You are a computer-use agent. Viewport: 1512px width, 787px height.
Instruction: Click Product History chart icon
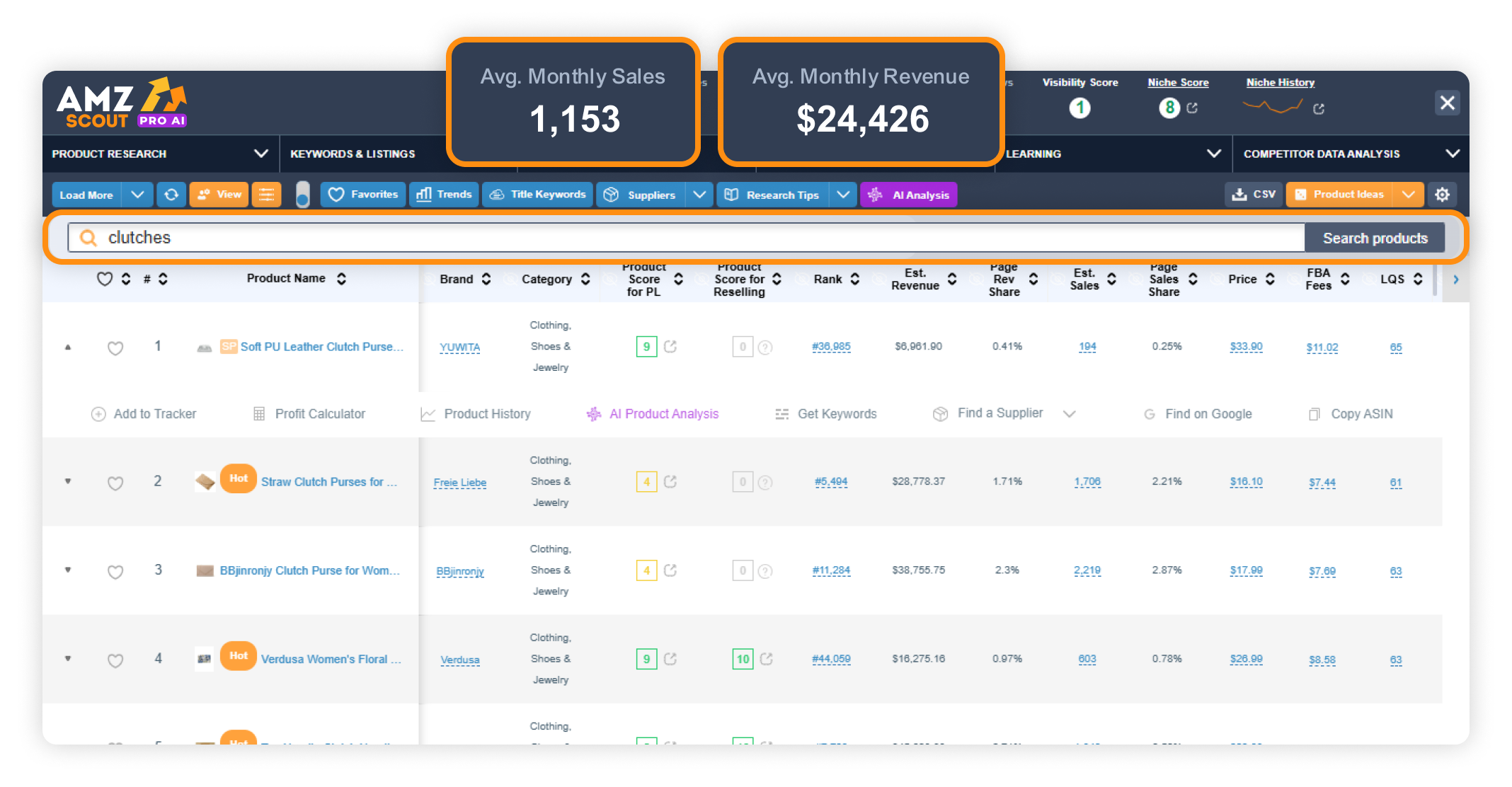[428, 414]
